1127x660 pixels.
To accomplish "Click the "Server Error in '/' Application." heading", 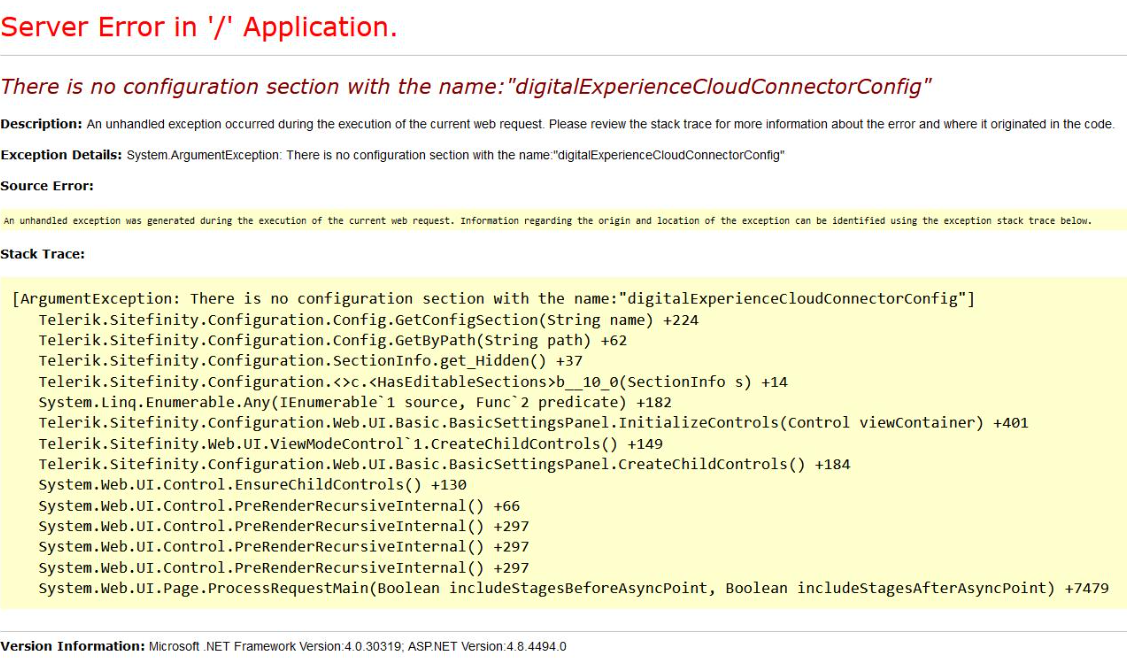I will tap(198, 27).
